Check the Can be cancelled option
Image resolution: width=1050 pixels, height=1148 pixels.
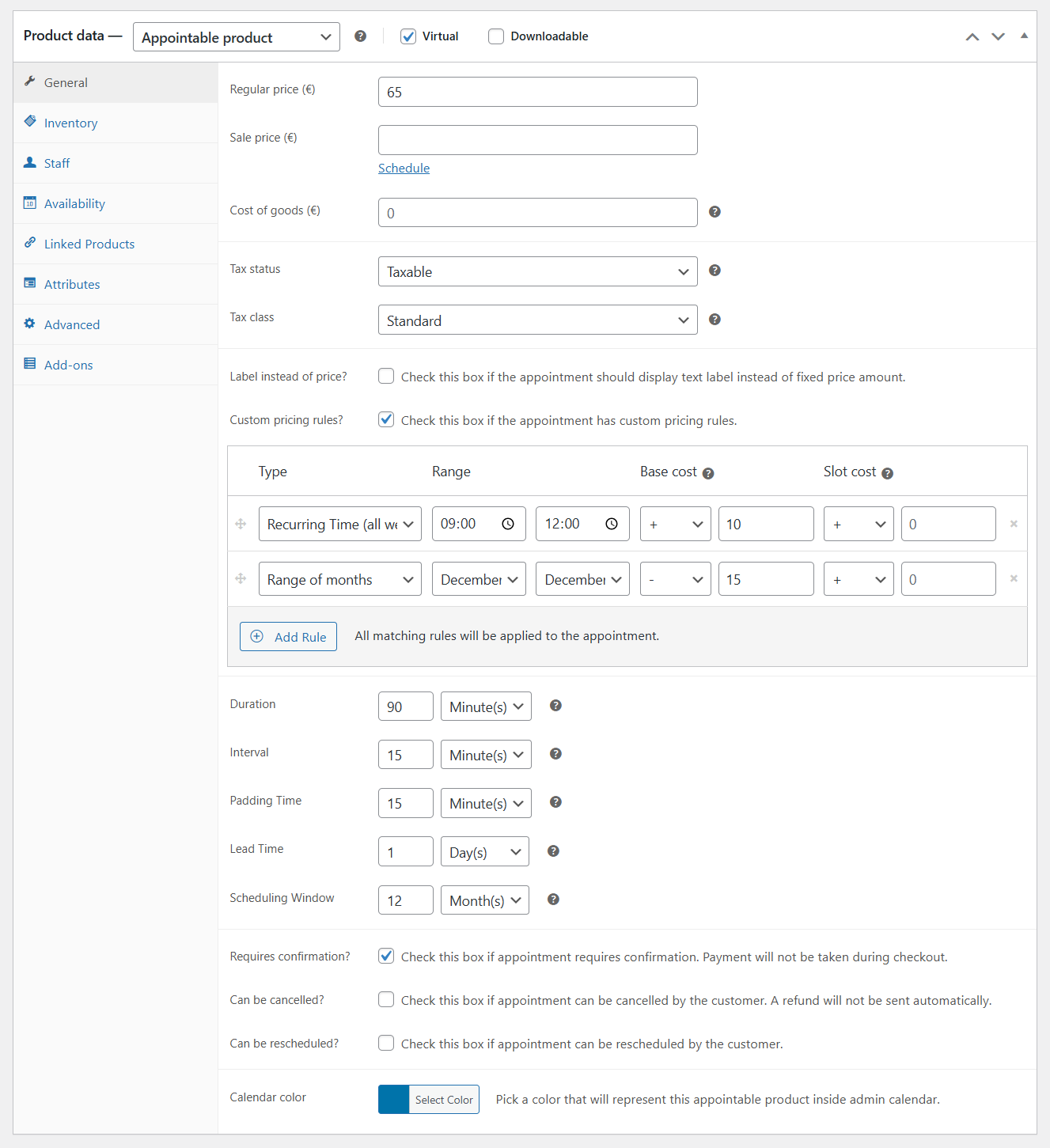pos(386,999)
